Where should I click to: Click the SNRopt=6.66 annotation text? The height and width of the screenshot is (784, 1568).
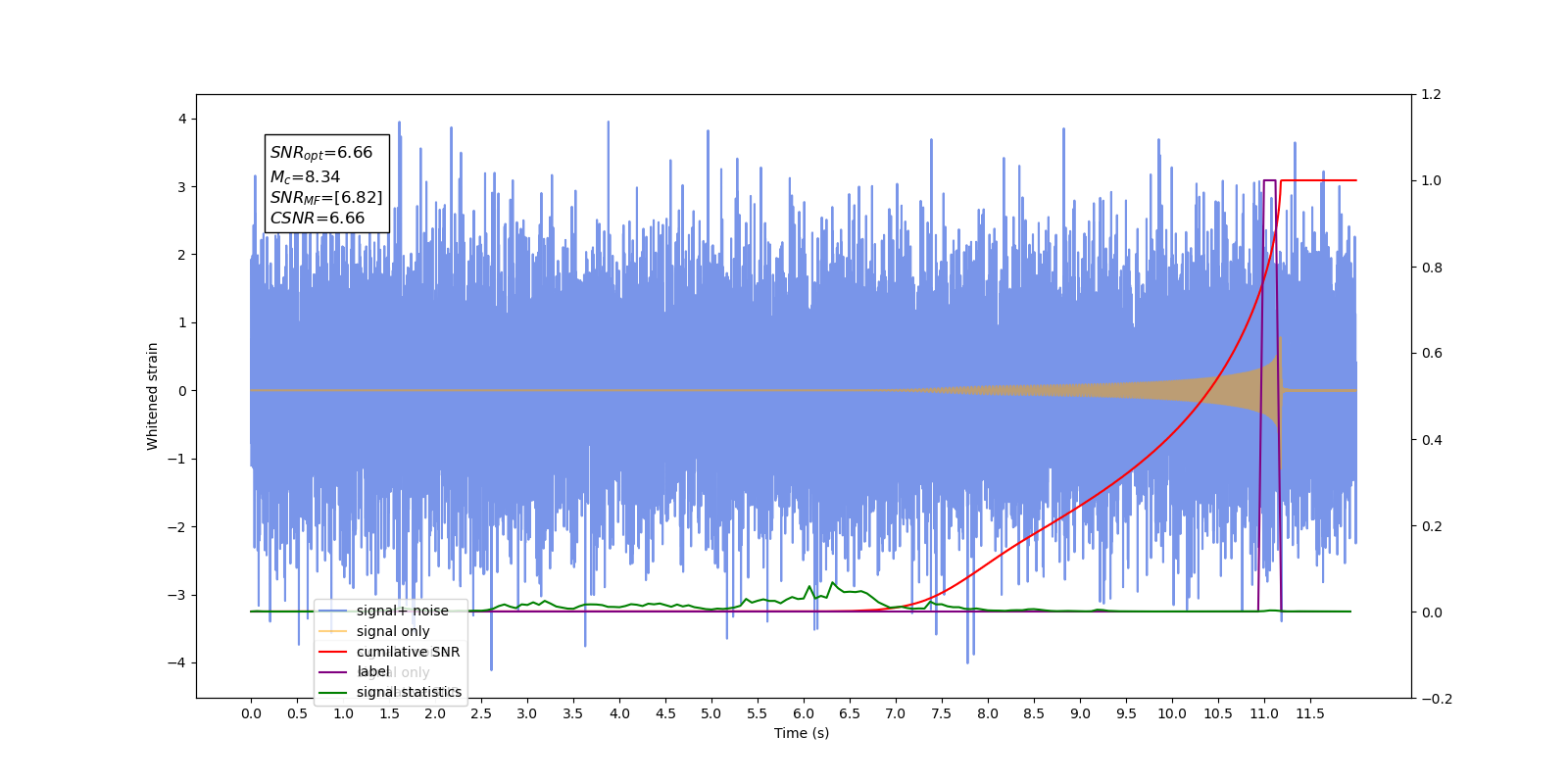[321, 154]
